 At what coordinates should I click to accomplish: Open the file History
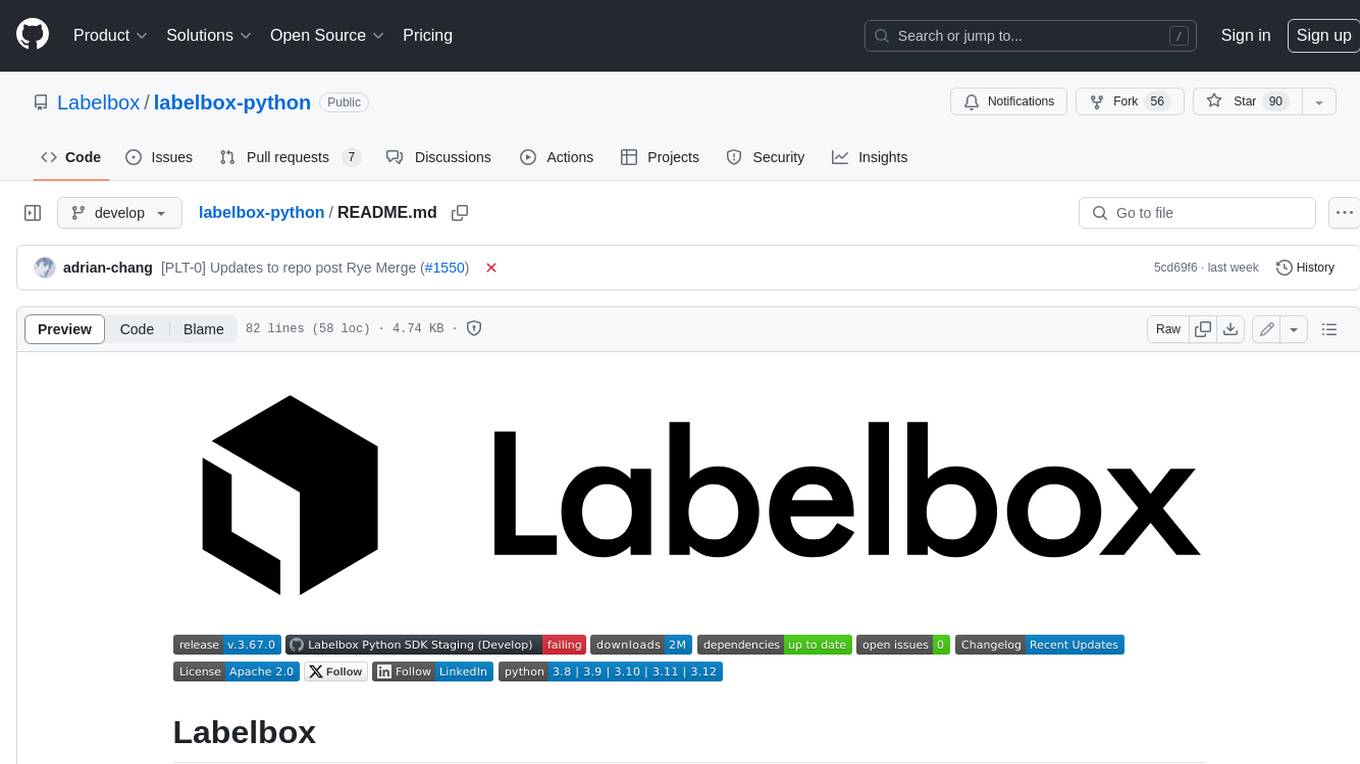[1306, 268]
